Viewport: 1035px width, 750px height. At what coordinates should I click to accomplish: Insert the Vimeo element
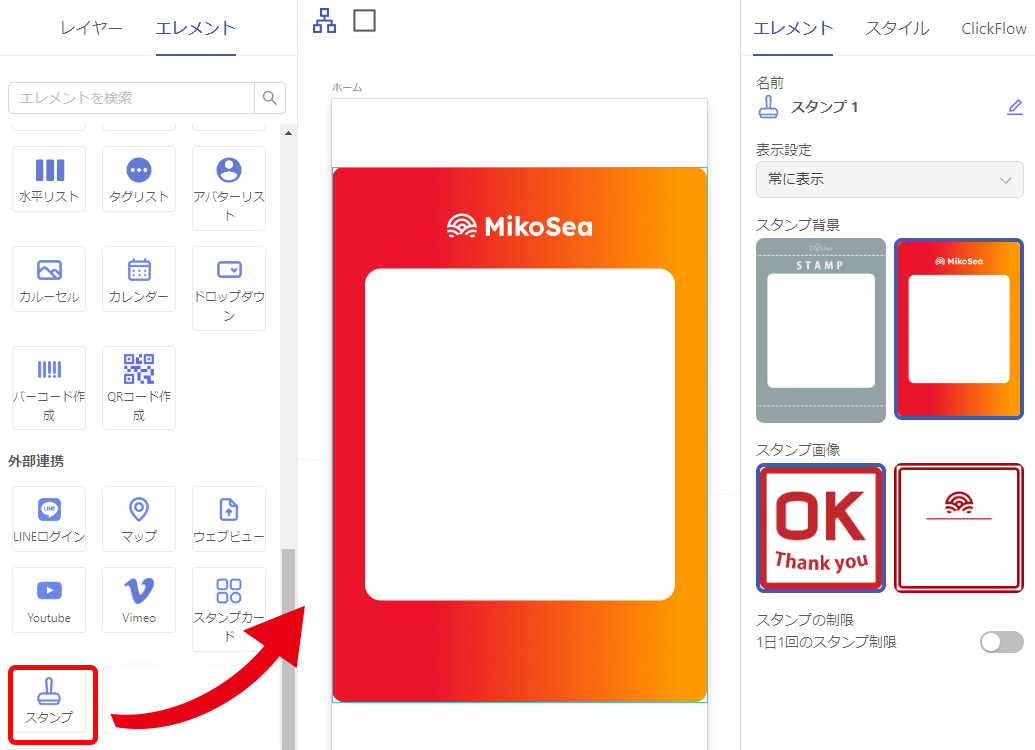click(139, 600)
